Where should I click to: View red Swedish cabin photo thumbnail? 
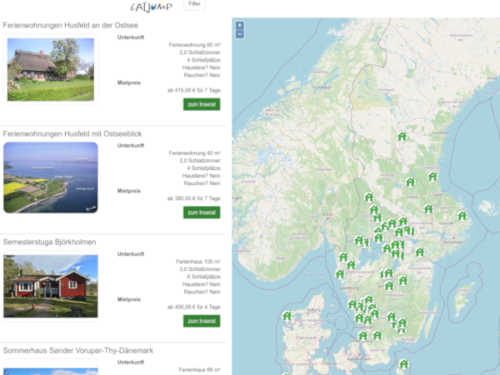(x=51, y=286)
